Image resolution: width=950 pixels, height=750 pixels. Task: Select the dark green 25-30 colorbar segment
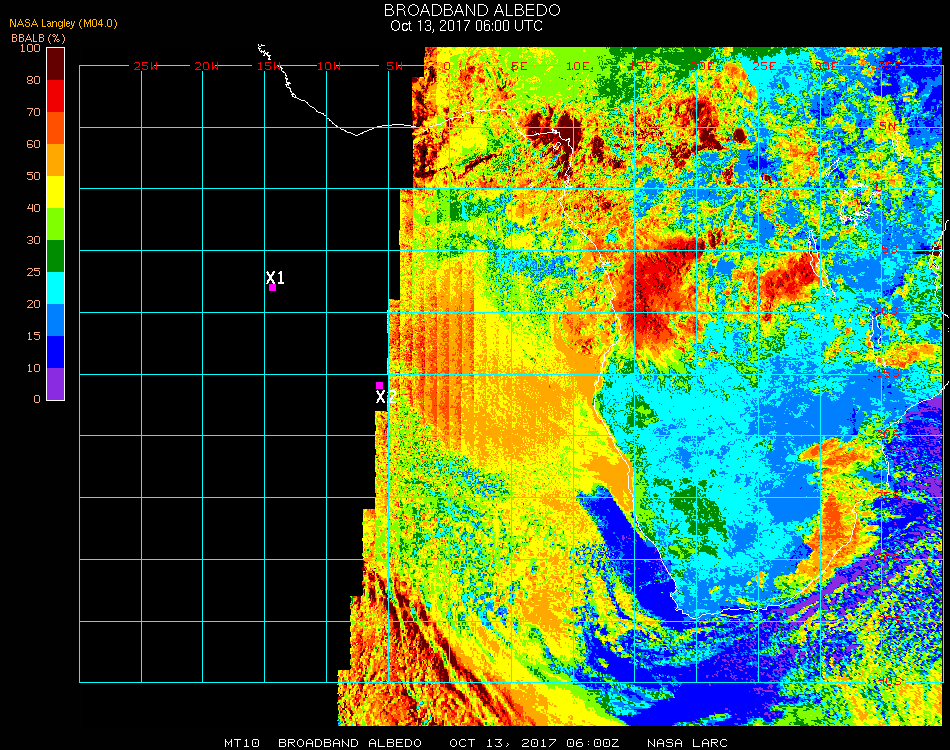[x=56, y=256]
